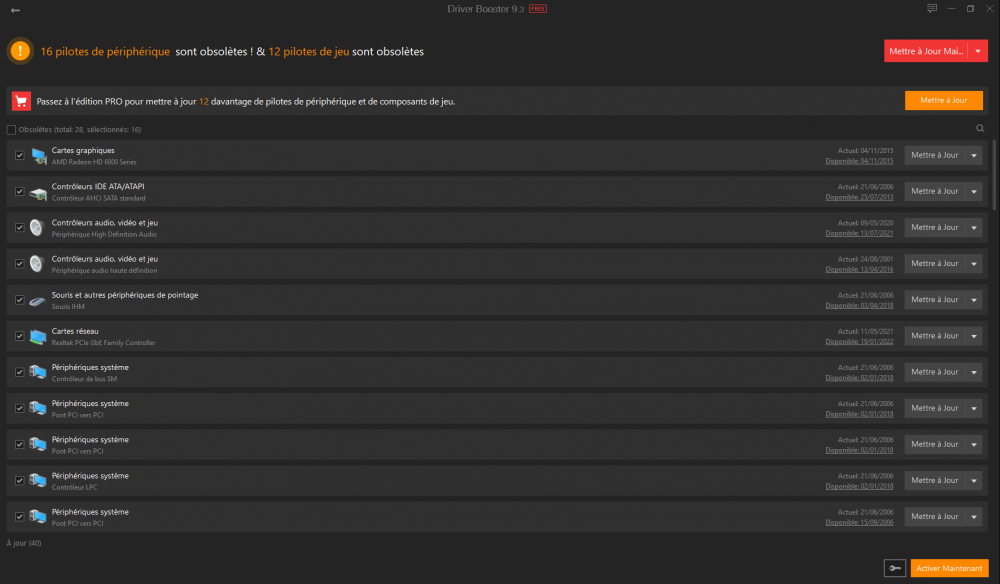Uncheck the Souris IHM checkbox

(20, 300)
